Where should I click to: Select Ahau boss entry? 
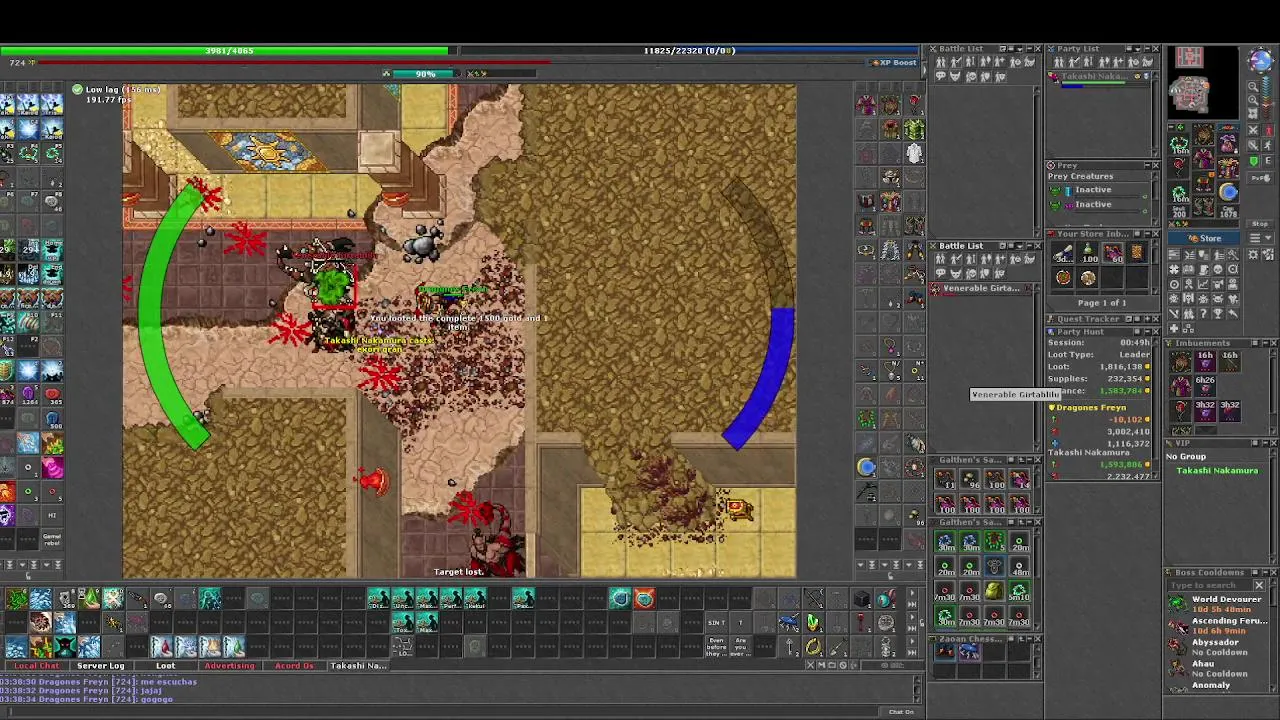1218,669
